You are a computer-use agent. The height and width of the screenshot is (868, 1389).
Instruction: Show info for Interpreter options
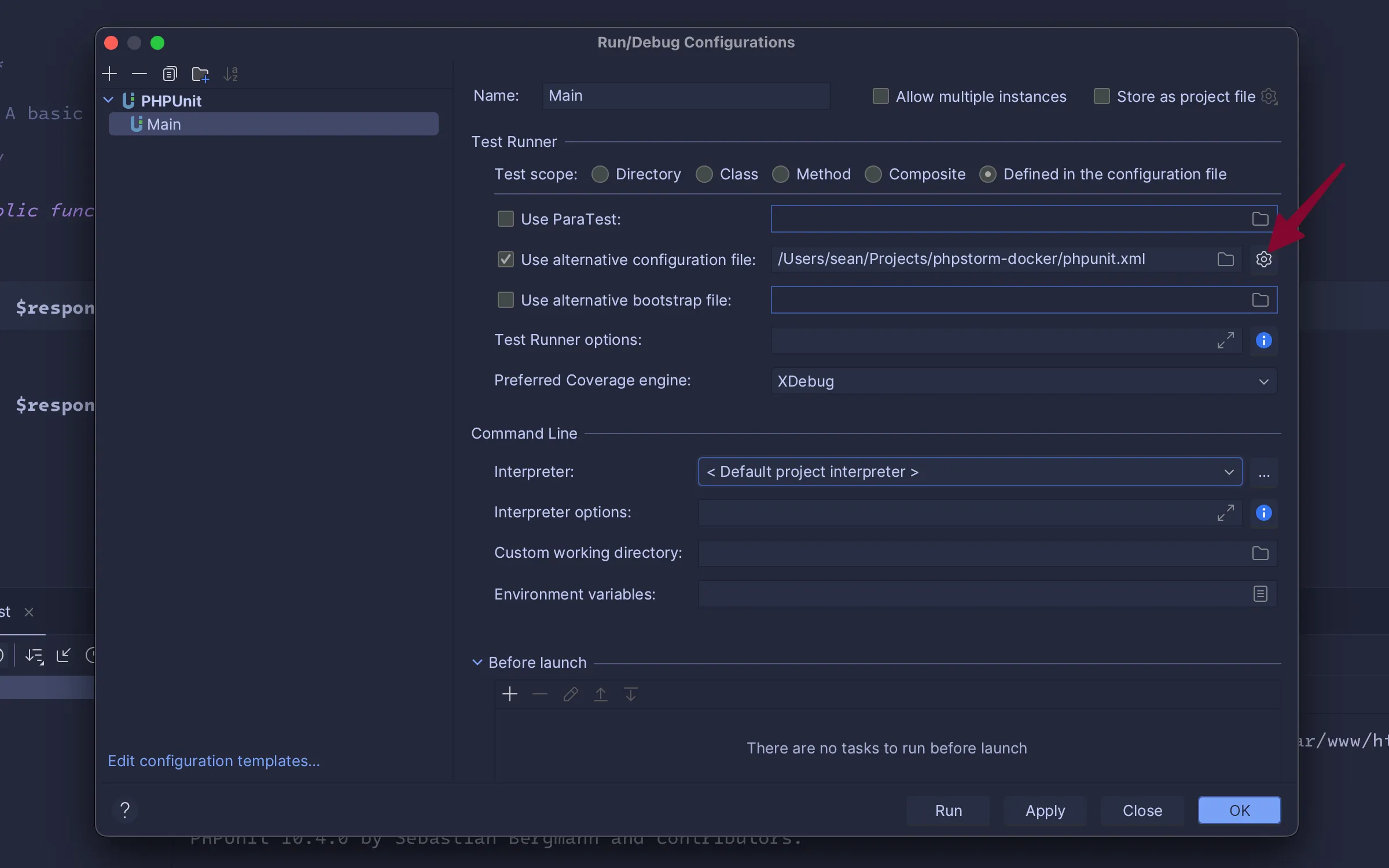[x=1263, y=513]
